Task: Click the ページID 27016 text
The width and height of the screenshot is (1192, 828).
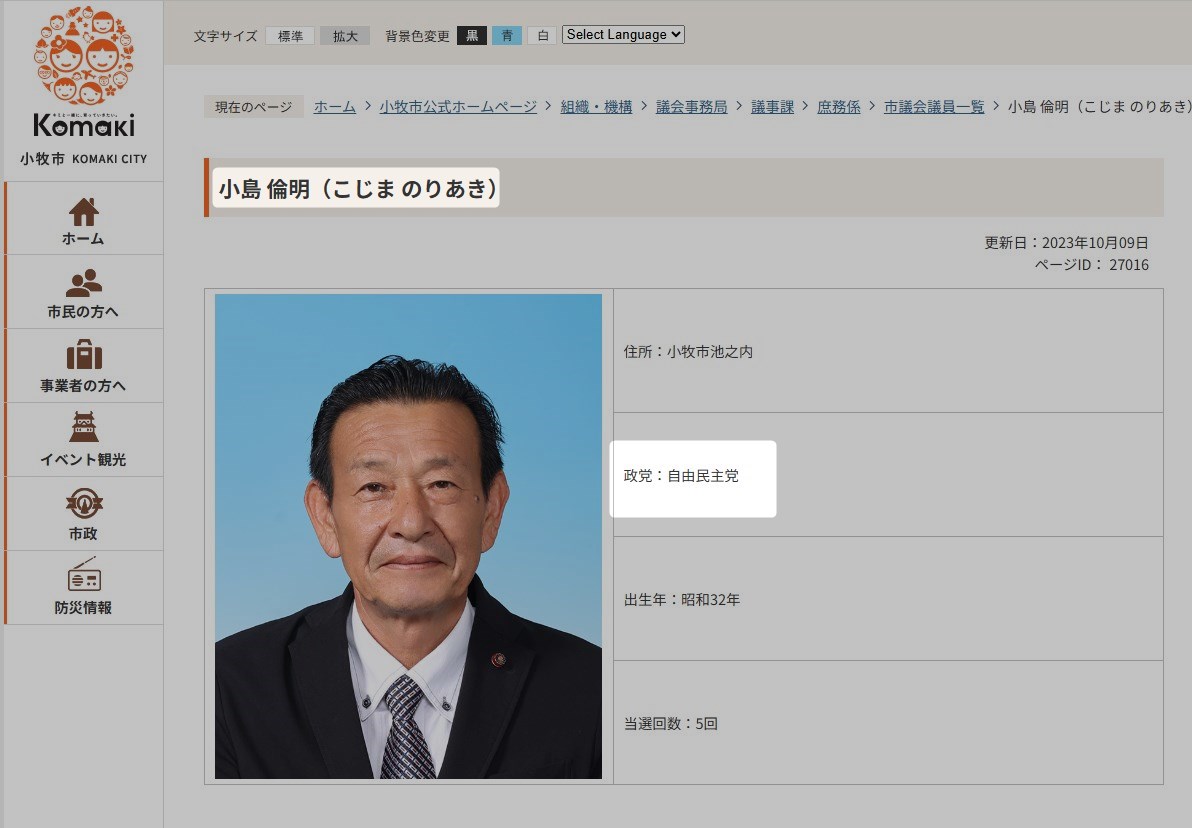Action: (1091, 265)
